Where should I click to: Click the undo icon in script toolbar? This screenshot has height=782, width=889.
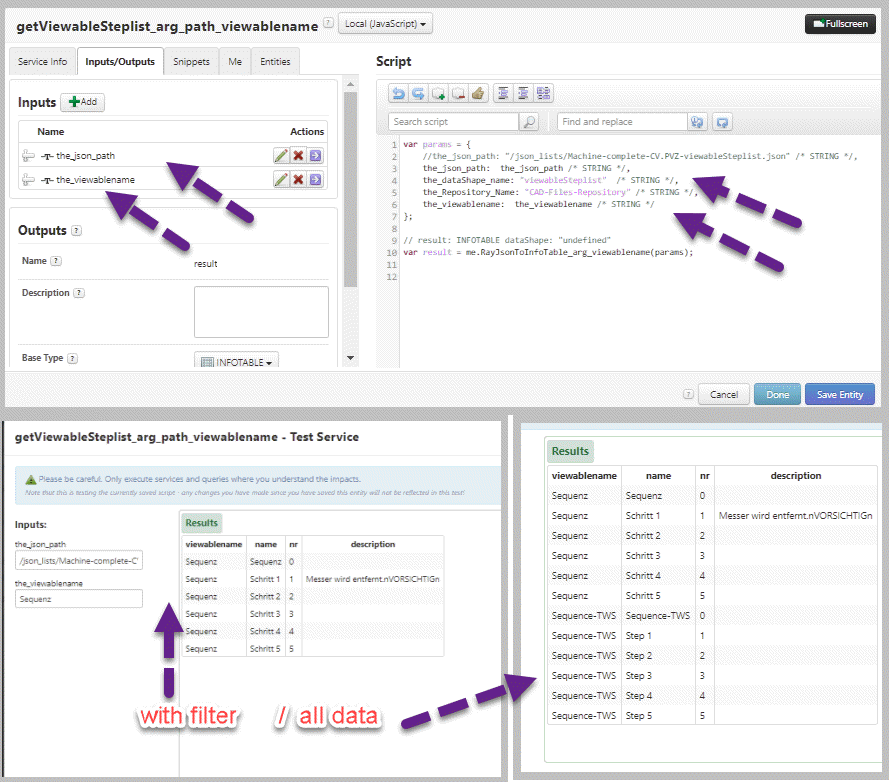pyautogui.click(x=399, y=93)
